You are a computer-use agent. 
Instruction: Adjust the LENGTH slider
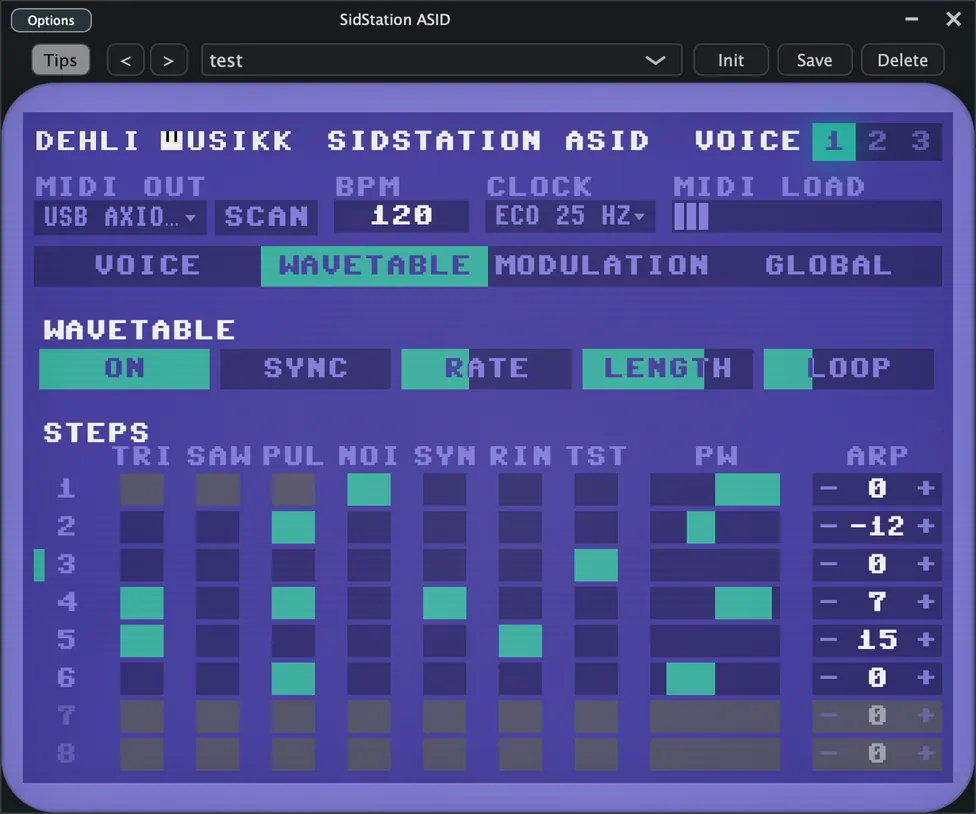coord(668,369)
